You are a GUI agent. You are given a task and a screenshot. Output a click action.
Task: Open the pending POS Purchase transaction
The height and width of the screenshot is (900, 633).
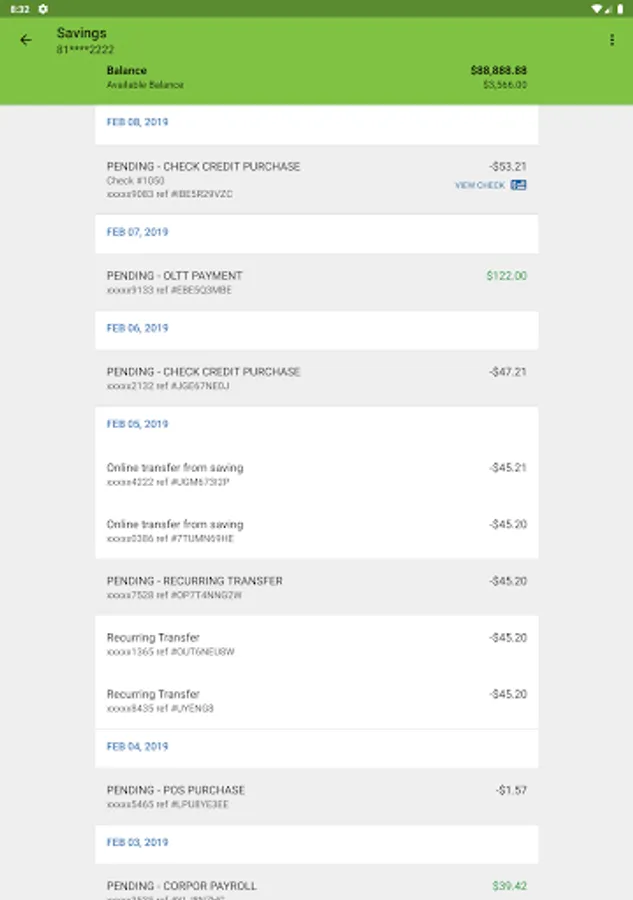click(x=316, y=796)
